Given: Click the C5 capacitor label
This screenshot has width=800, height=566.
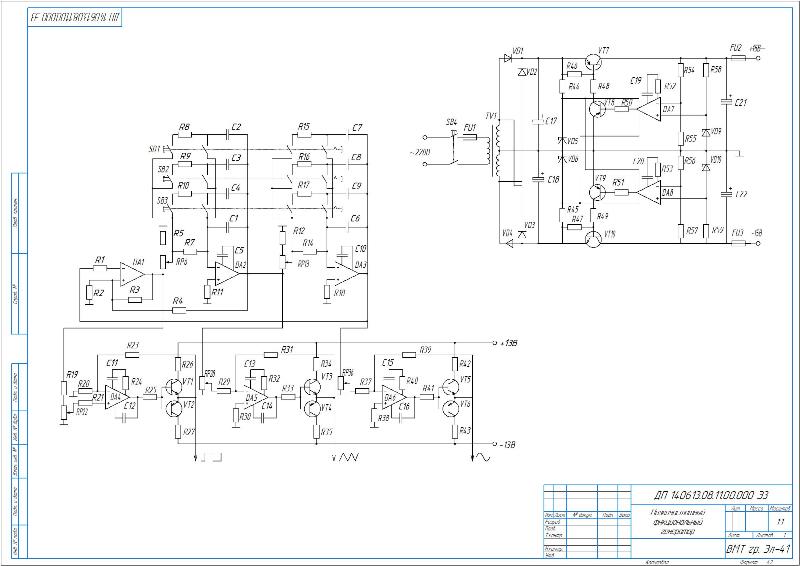Looking at the screenshot, I should point(239,251).
